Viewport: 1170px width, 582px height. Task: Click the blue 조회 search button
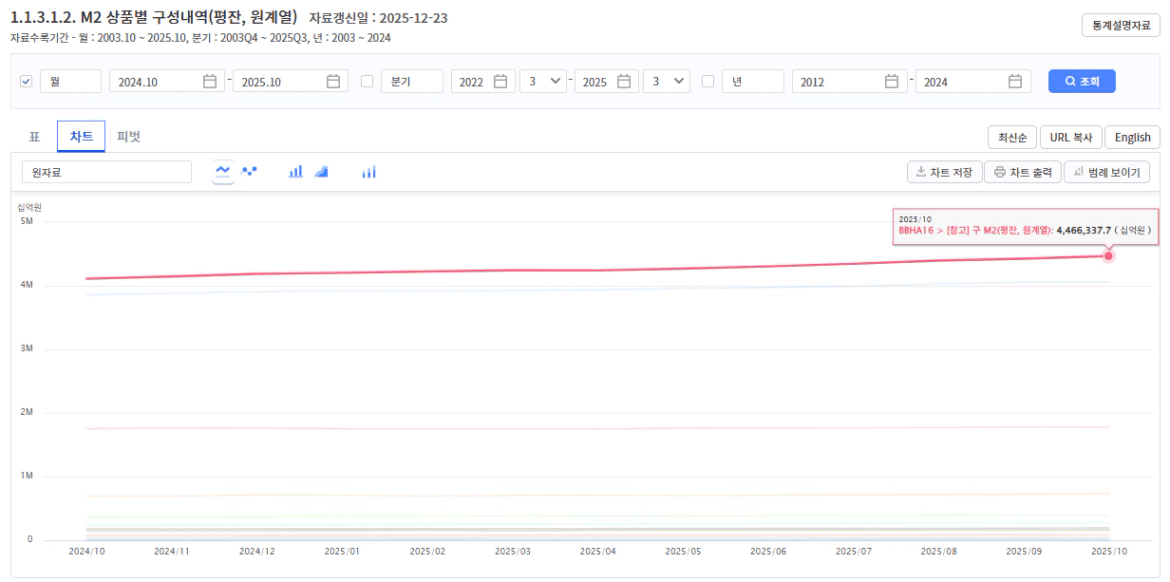(1081, 82)
